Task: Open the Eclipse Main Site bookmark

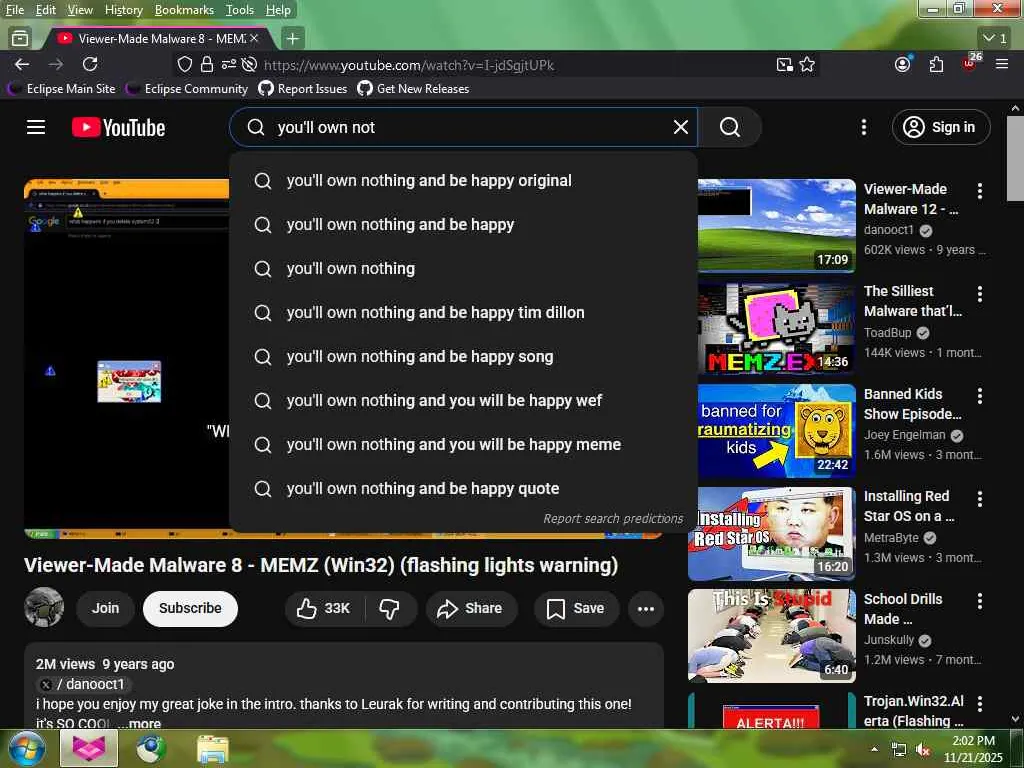Action: point(61,89)
